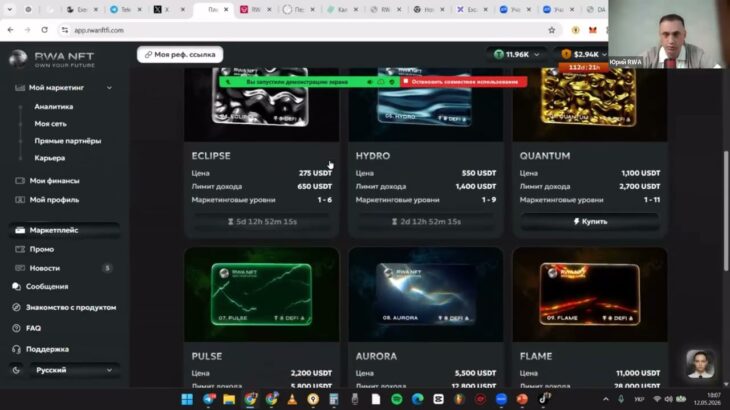This screenshot has height=410, width=730.
Task: Open Spotify from the taskbar
Action: pos(397,399)
